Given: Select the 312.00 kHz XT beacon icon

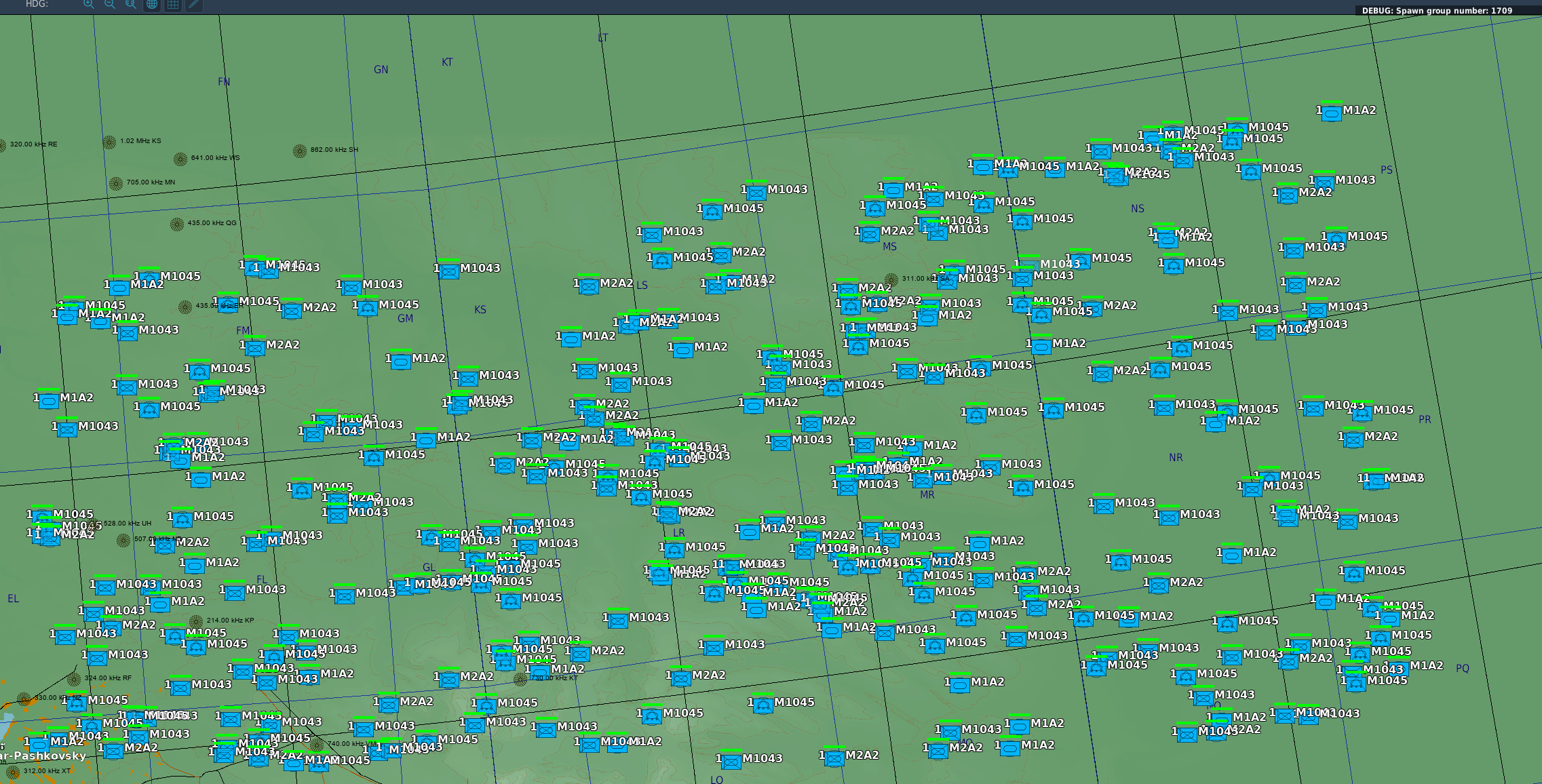Looking at the screenshot, I should (13, 772).
